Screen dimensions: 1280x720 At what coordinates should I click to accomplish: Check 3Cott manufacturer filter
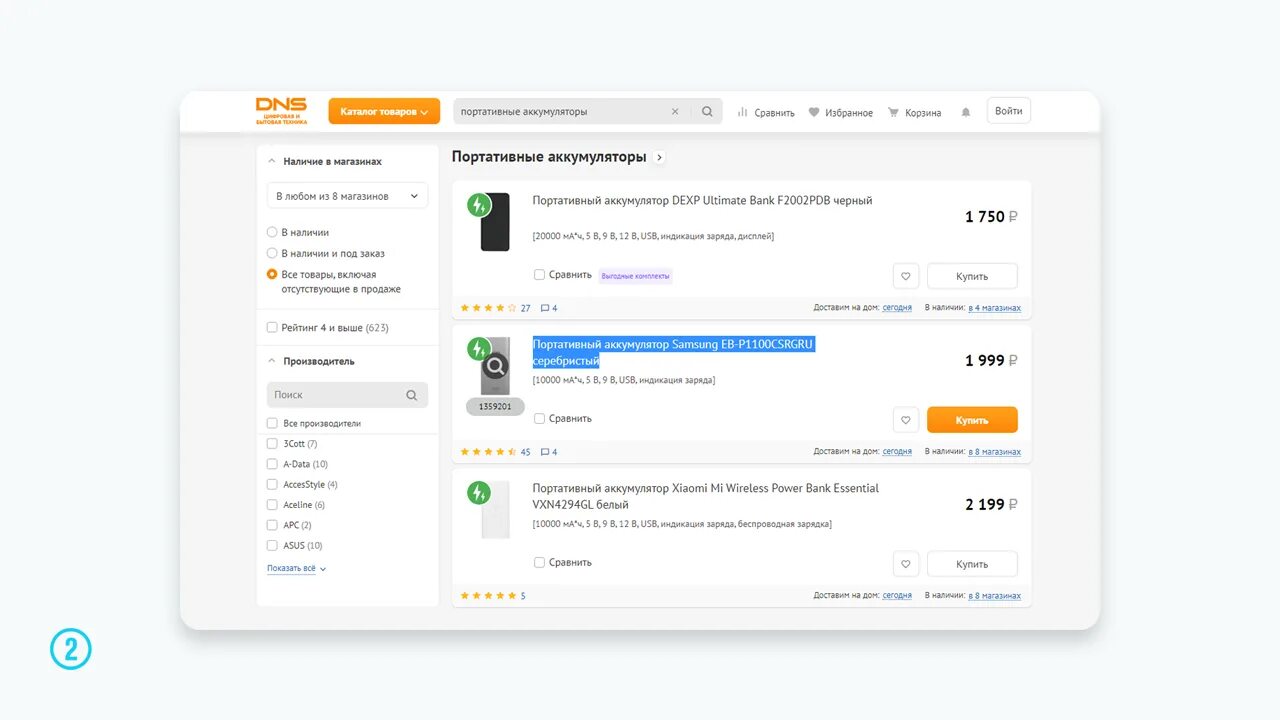pos(272,443)
